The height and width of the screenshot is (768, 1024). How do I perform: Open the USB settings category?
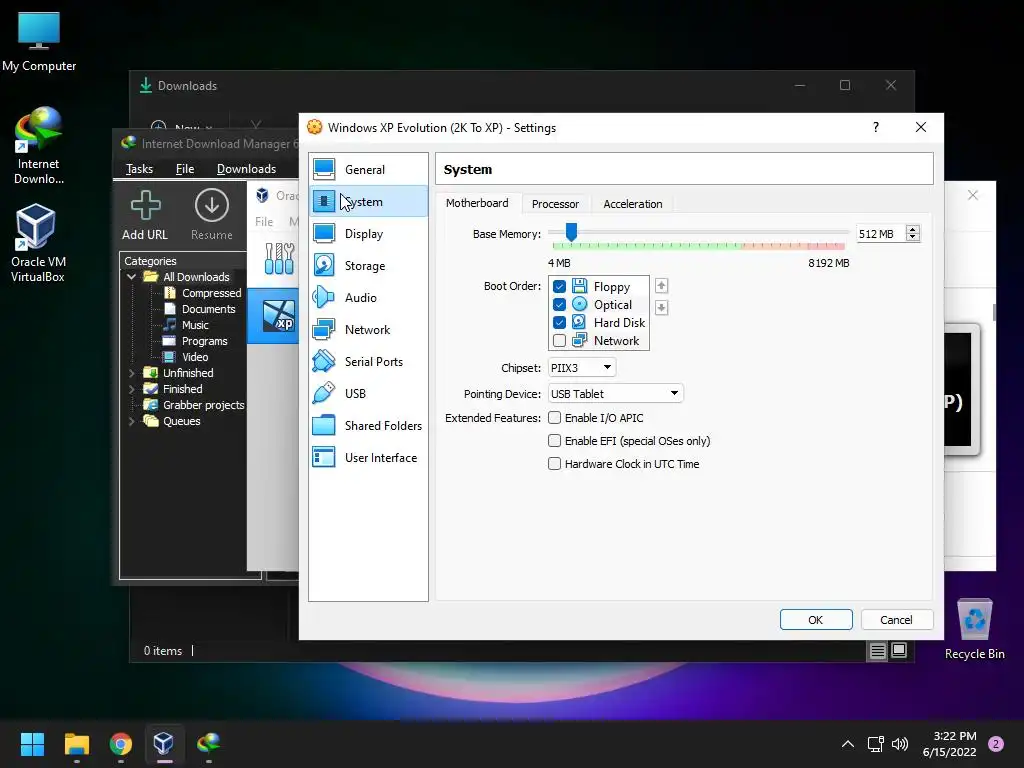(x=368, y=394)
